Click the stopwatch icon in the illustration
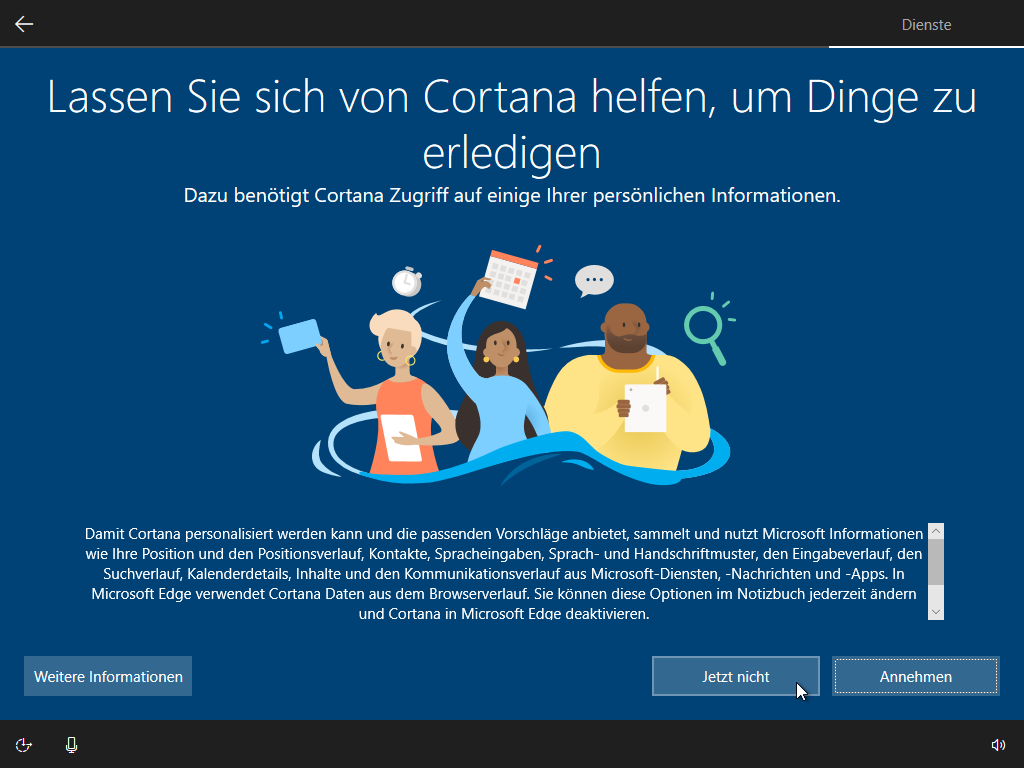The height and width of the screenshot is (768, 1024). (406, 282)
